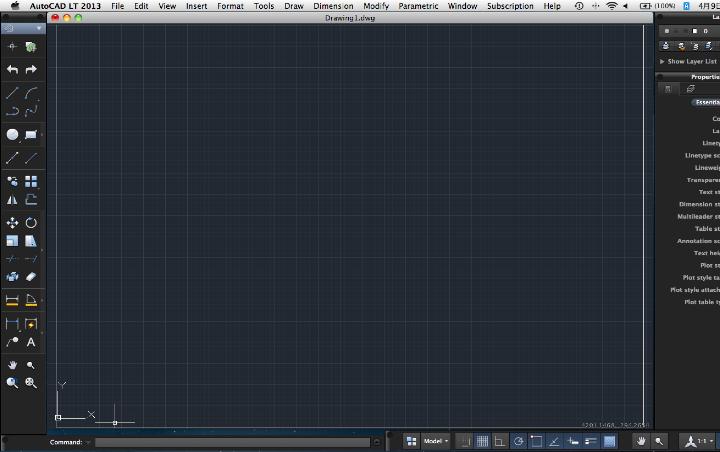The image size is (720, 452).
Task: Select the Angular dimension tool
Action: pyautogui.click(x=31, y=300)
